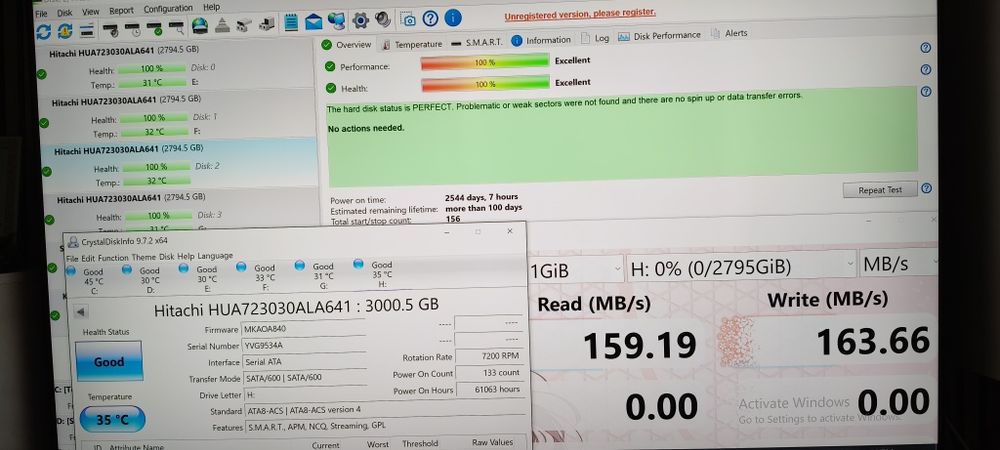
Task: Click the Write value 163.66
Action: tap(873, 342)
